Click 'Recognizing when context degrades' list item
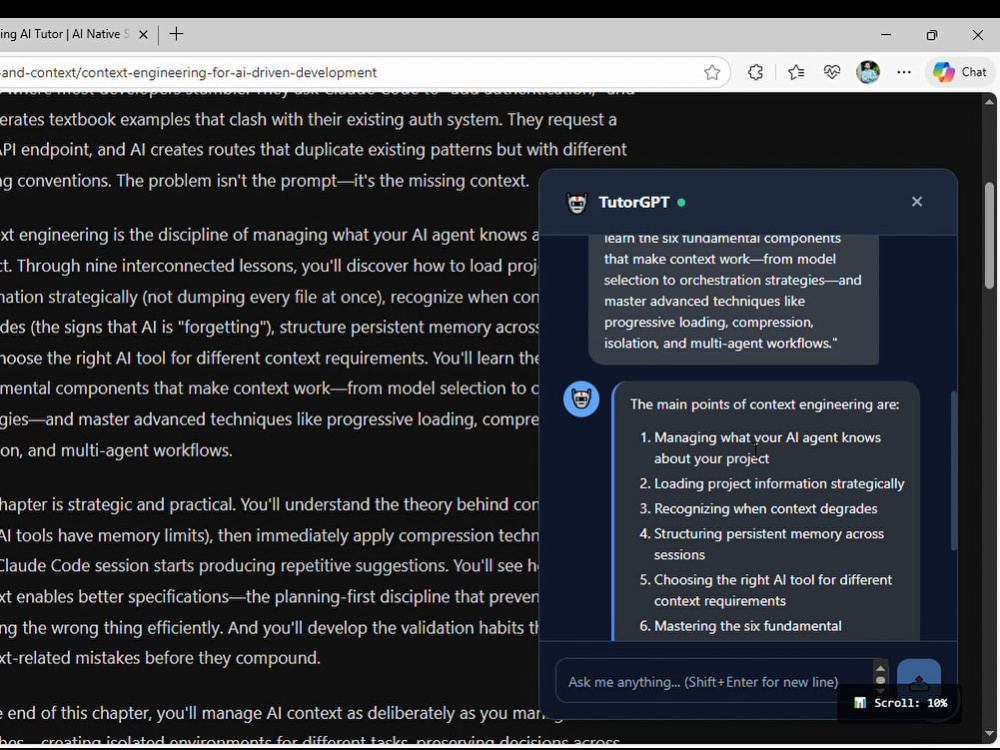 coord(765,508)
